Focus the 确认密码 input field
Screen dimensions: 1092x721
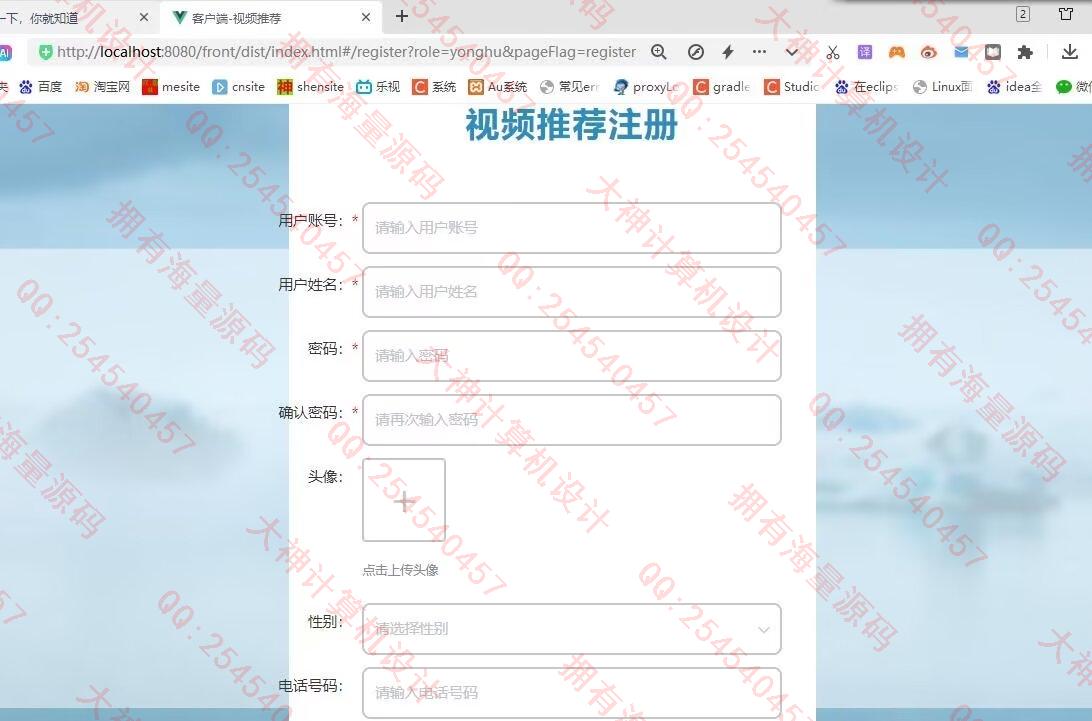(572, 420)
